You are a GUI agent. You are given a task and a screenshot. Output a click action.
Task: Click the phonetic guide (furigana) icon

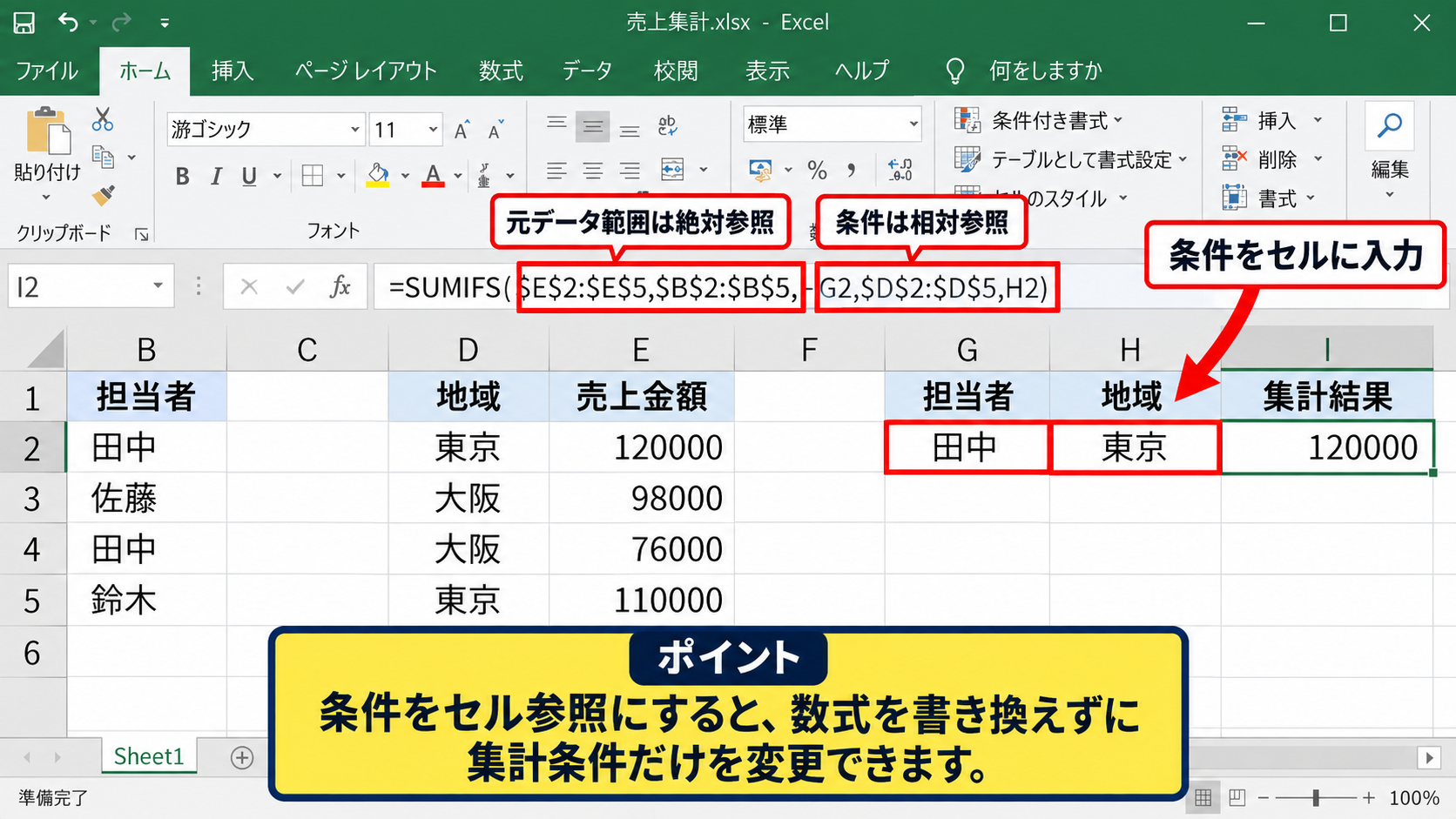point(484,176)
